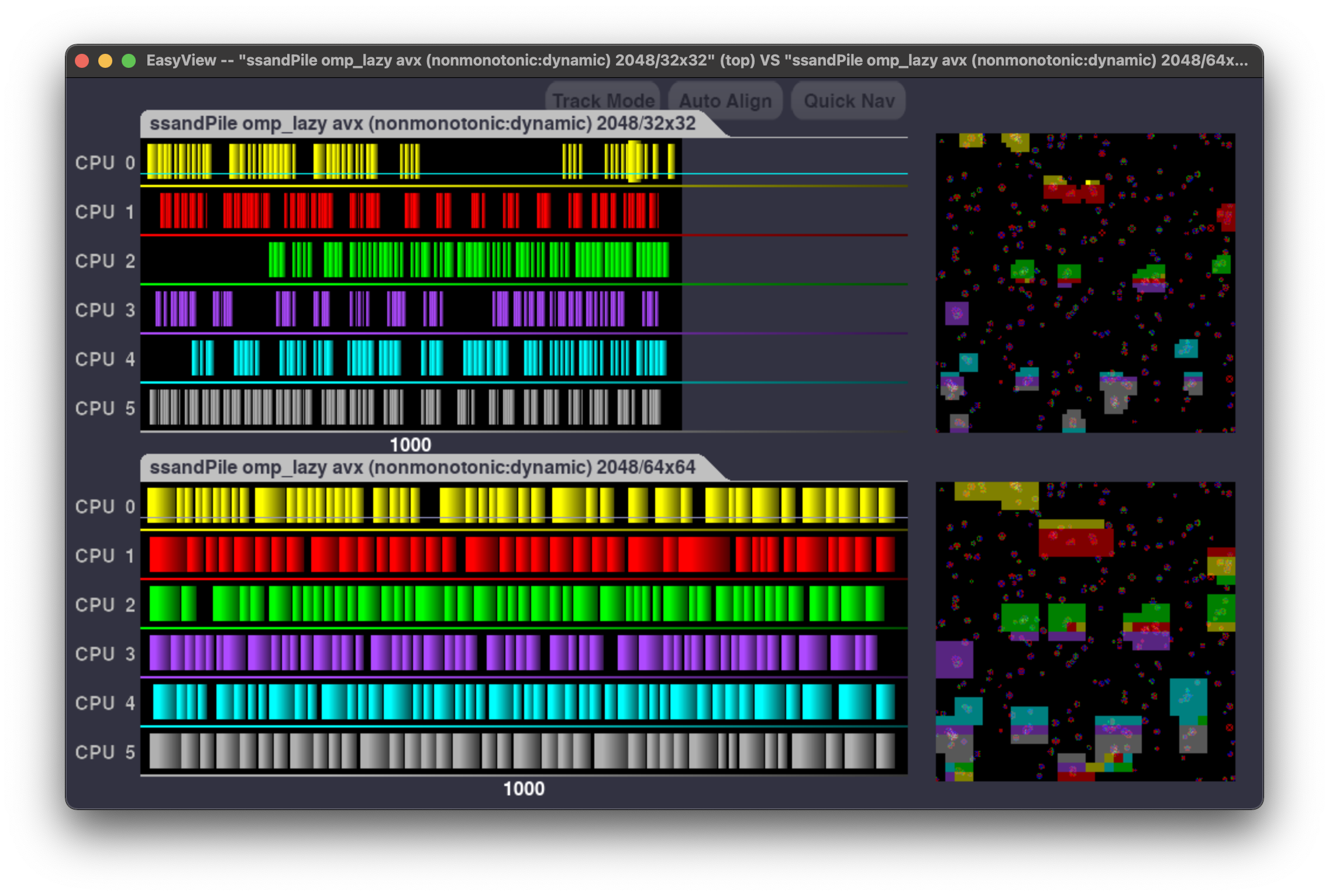This screenshot has height=896, width=1329.
Task: Click the bottom trace tile map thumbnail
Action: 1085,632
